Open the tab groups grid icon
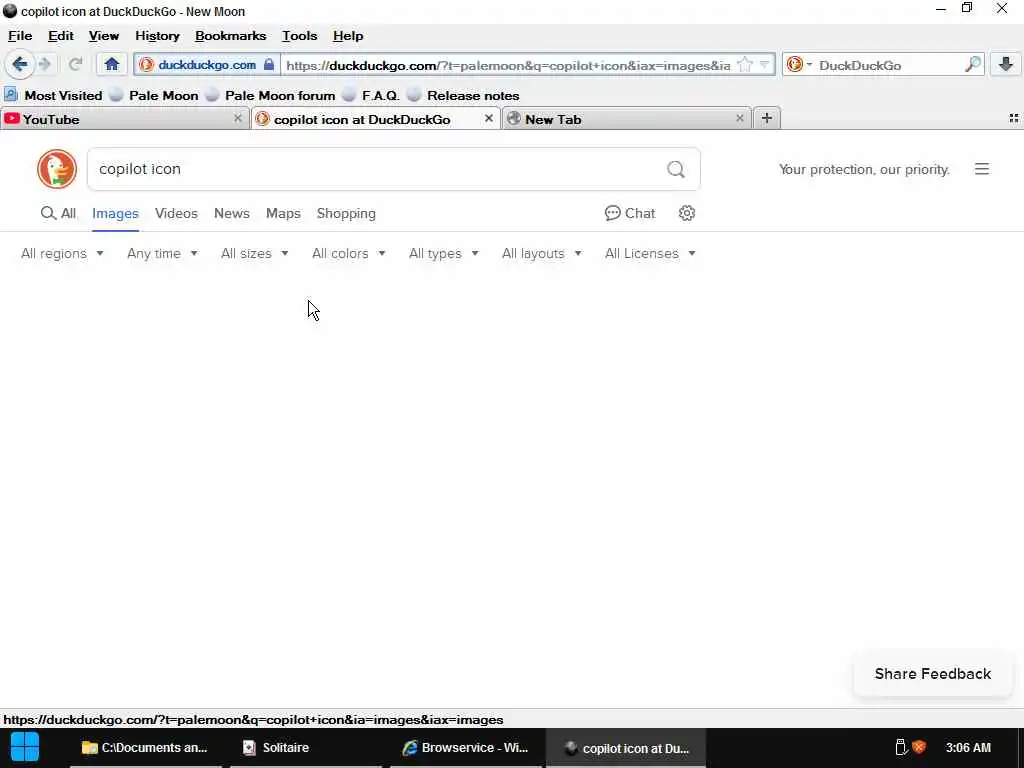Viewport: 1024px width, 768px height. click(1014, 118)
